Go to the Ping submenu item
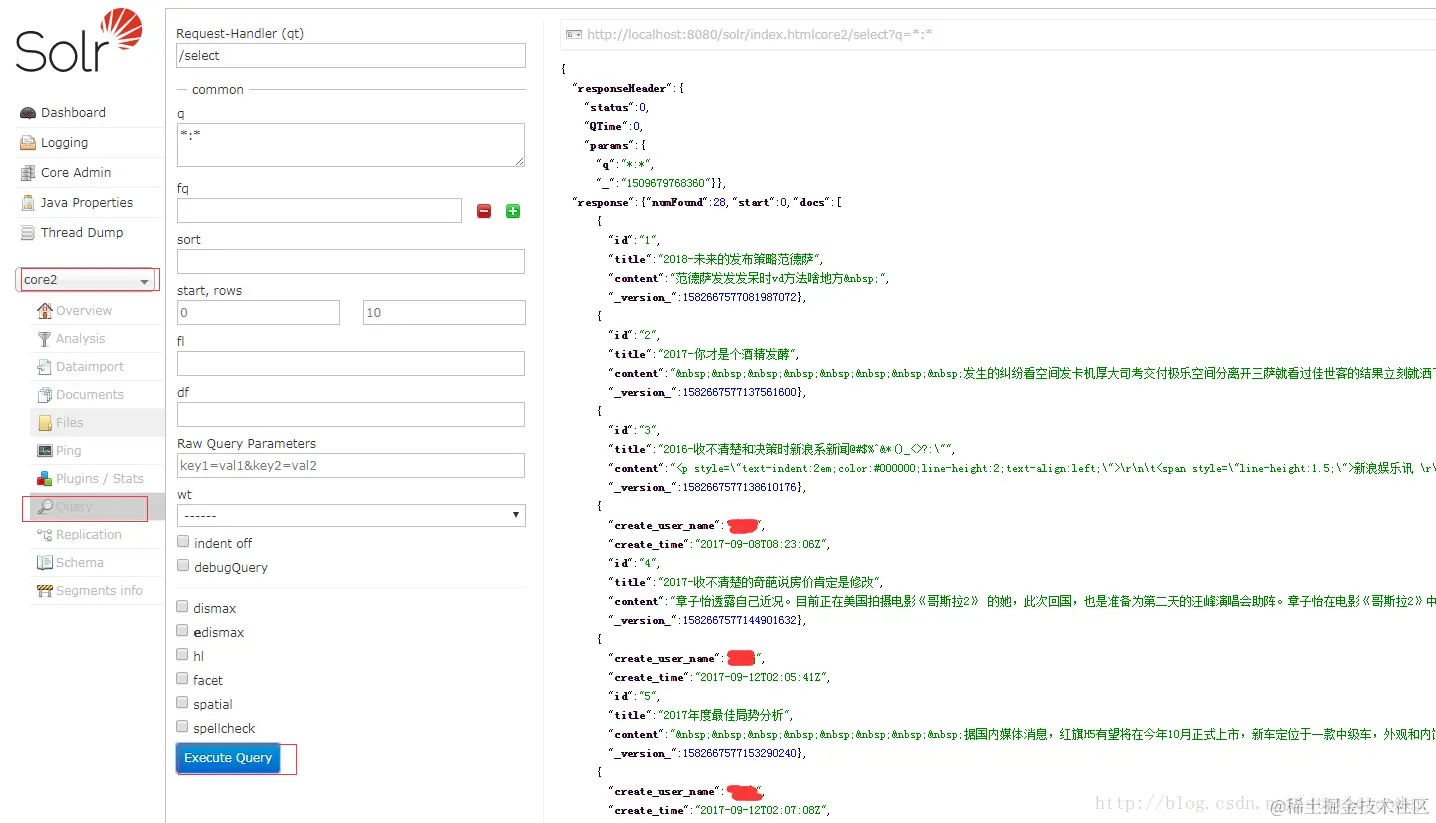 69,451
